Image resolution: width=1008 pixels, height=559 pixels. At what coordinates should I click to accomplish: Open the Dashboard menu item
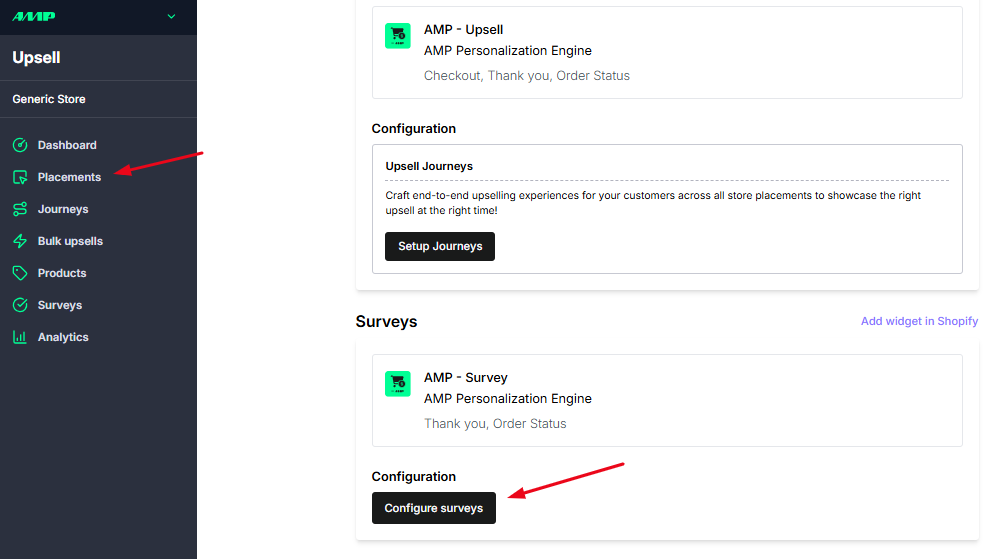(x=67, y=145)
